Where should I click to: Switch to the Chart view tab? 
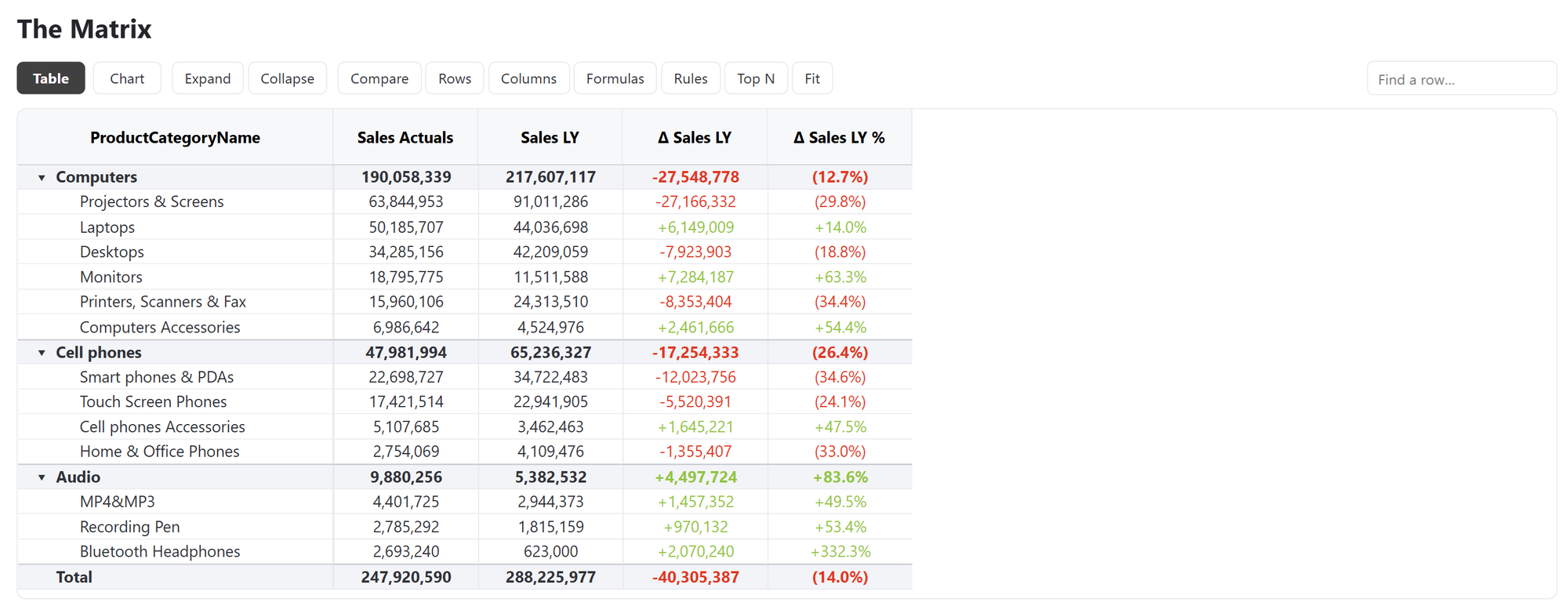[127, 78]
